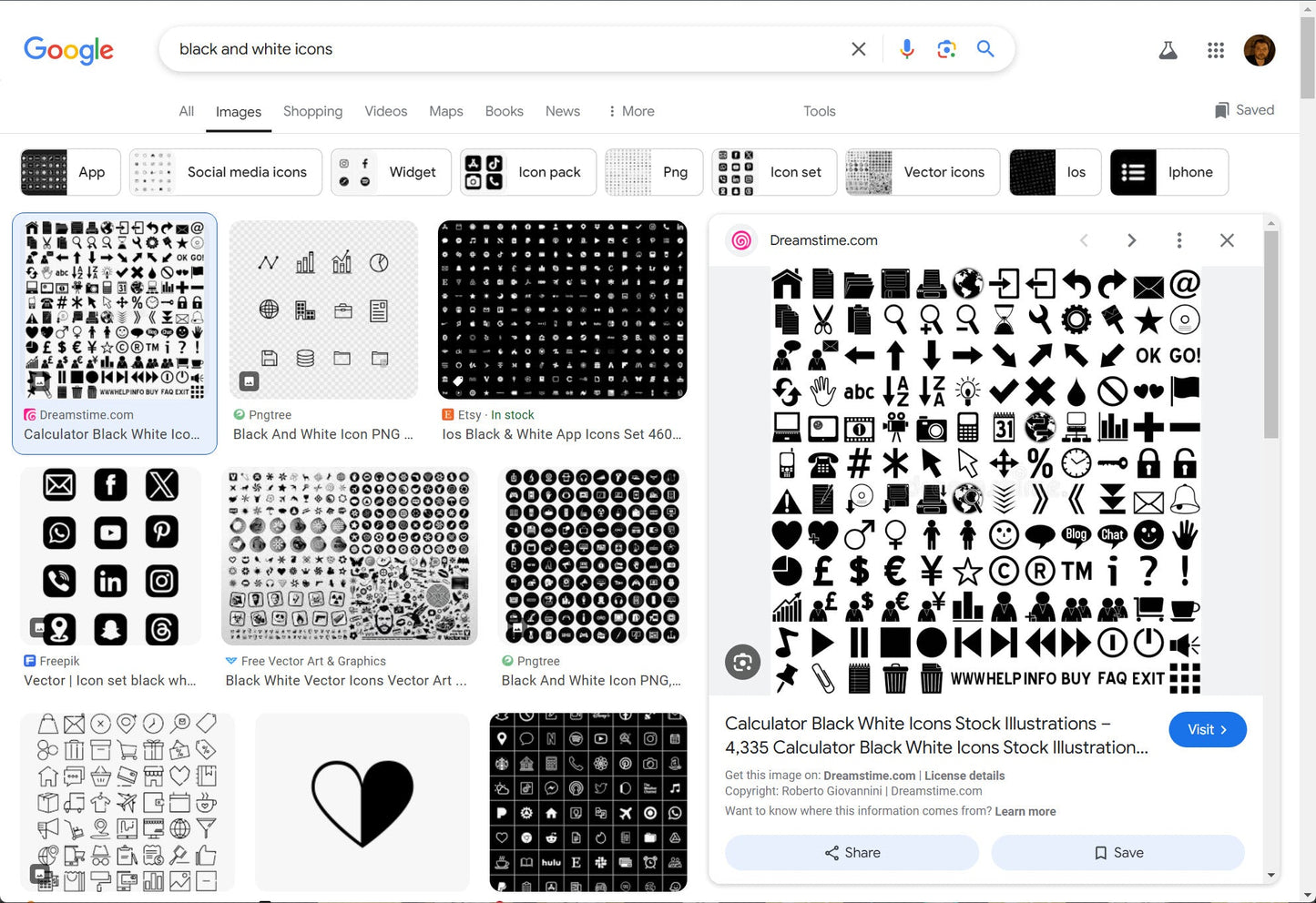Open Free Vector Art & Graphics thumbnail
Image resolution: width=1316 pixels, height=903 pixels.
click(350, 556)
